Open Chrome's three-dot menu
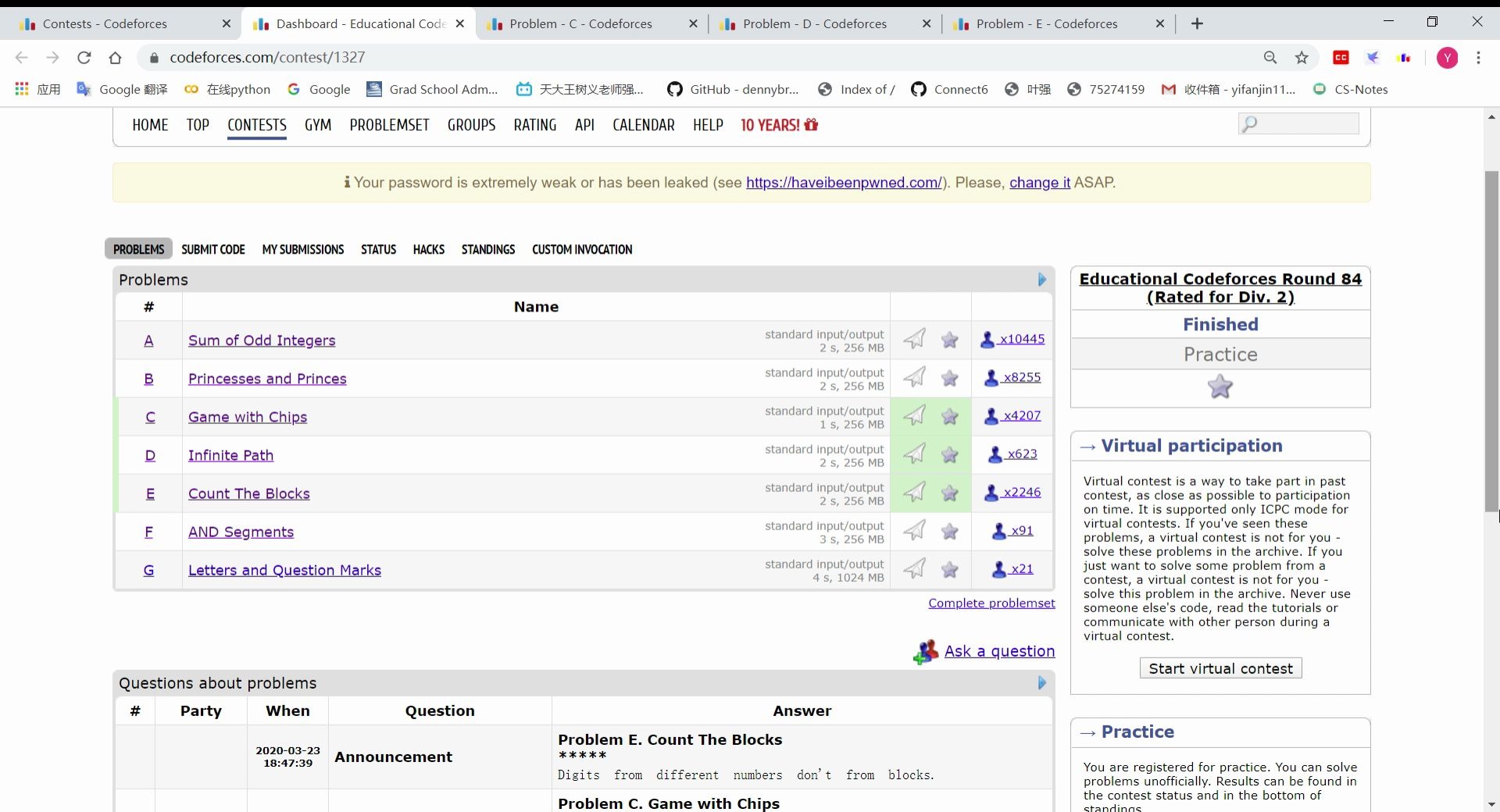Image resolution: width=1500 pixels, height=812 pixels. point(1478,57)
